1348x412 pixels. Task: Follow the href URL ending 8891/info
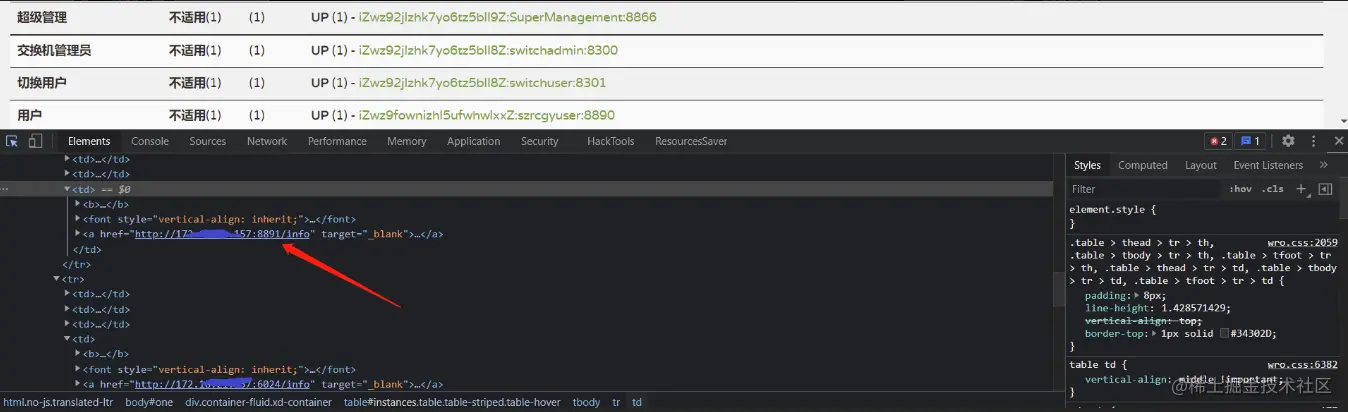tap(222, 234)
